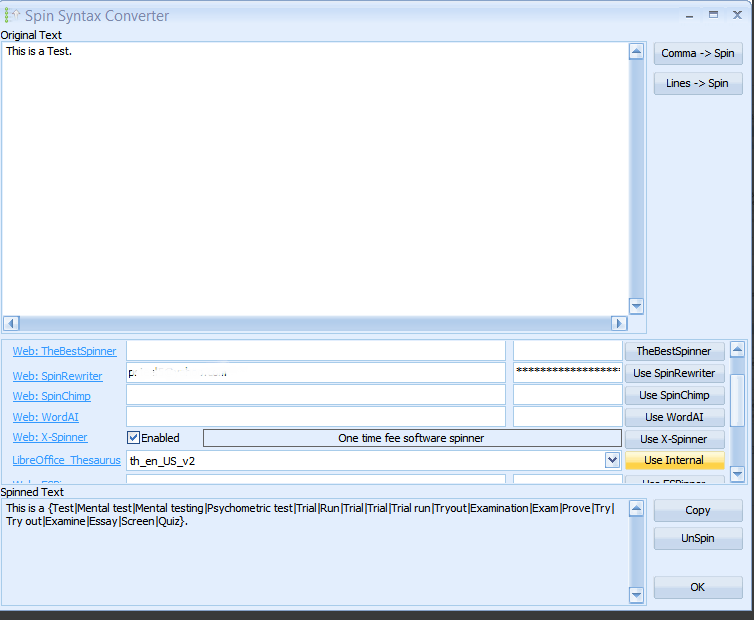This screenshot has height=620, width=754.
Task: Click right arrow of horizontal scrollbar
Action: click(x=619, y=323)
